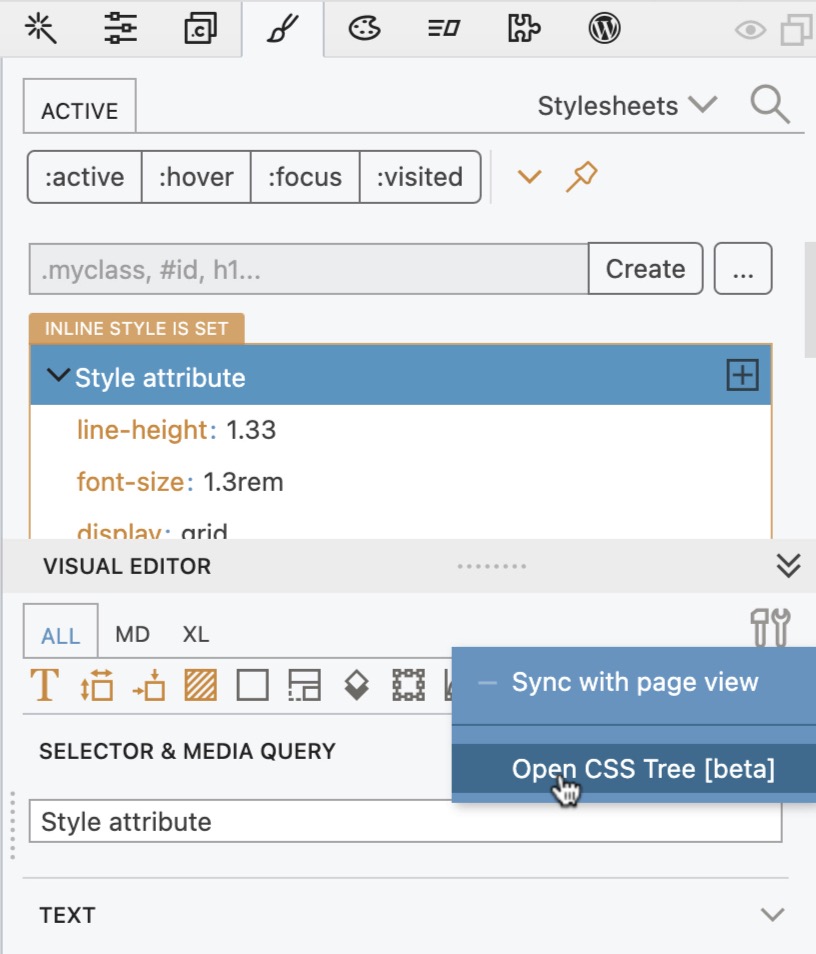816x954 pixels.
Task: Select the Style brush panel icon
Action: (x=282, y=29)
